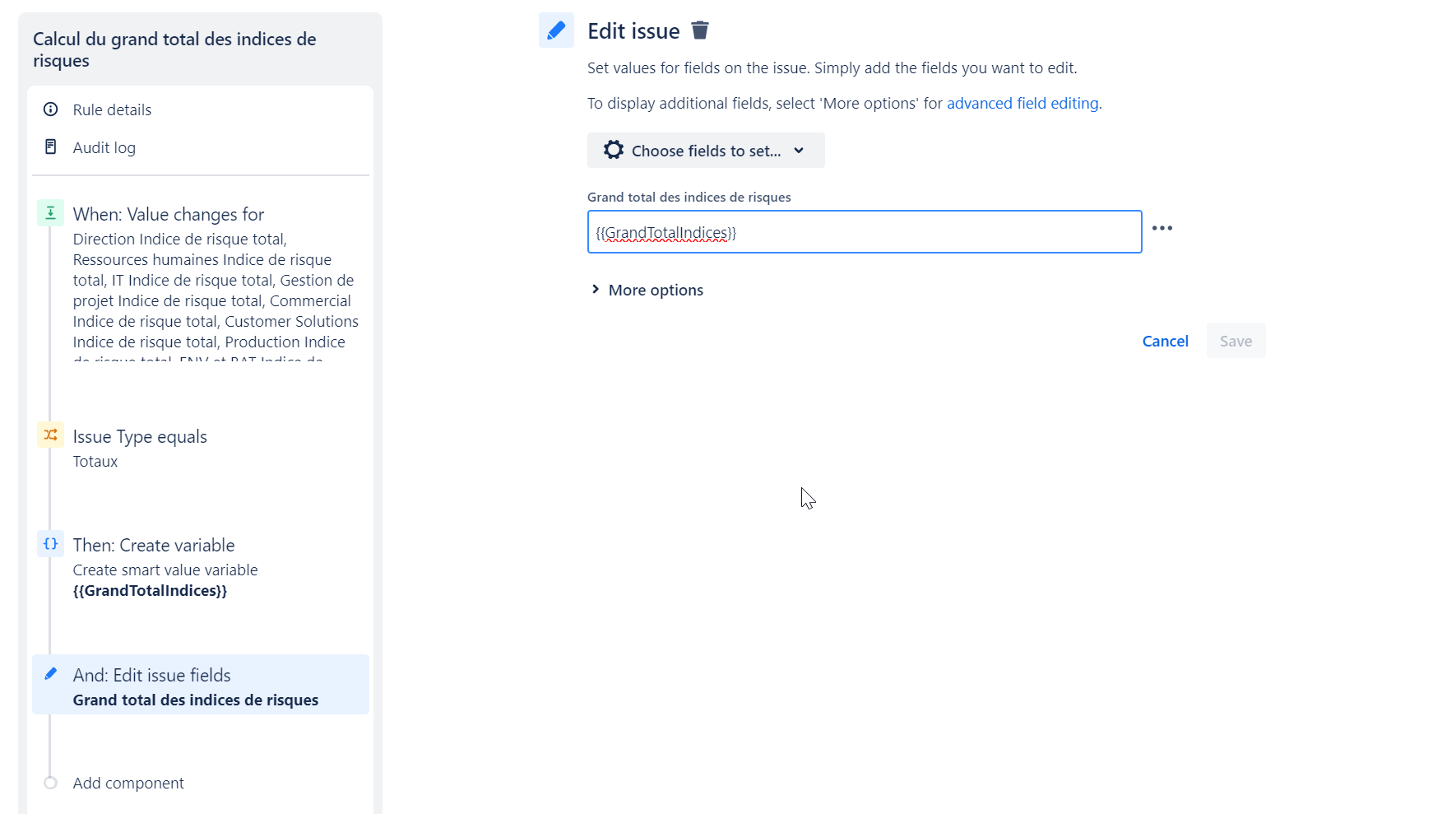Click the Grand total des indices de risques input

865,232
